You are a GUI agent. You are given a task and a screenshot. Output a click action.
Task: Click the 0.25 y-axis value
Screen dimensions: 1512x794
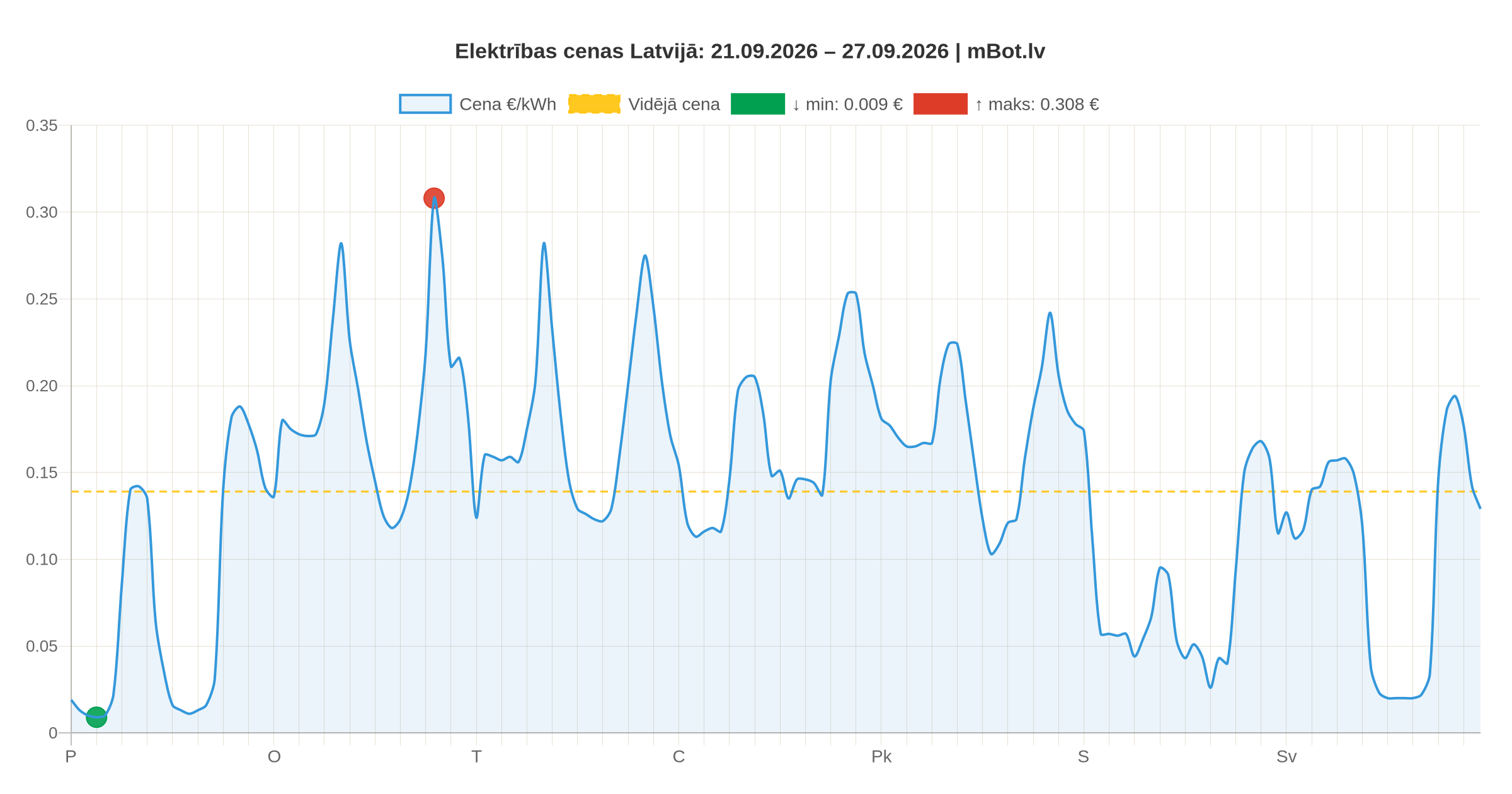coord(42,299)
